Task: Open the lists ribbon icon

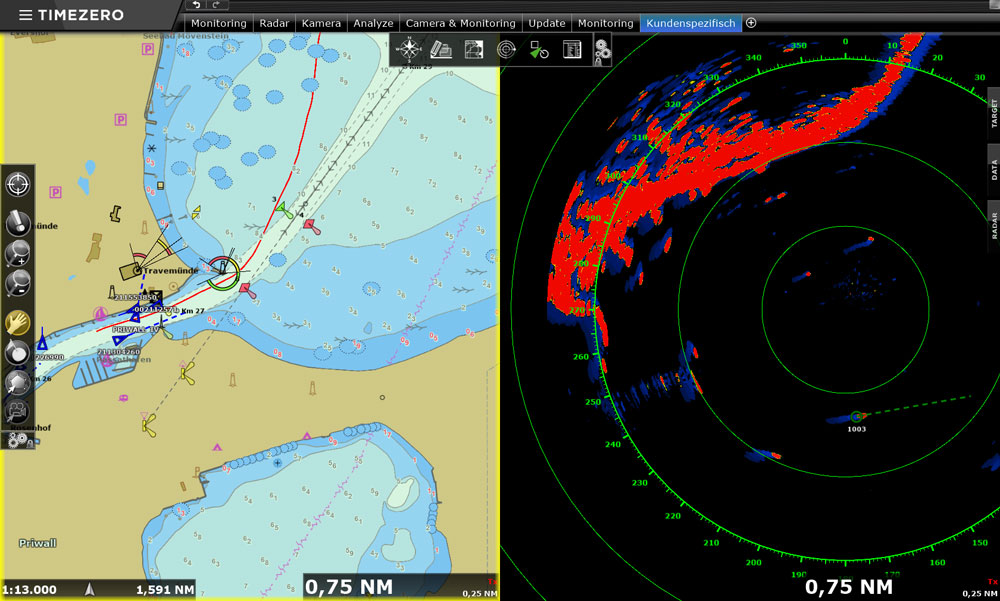Action: click(572, 49)
